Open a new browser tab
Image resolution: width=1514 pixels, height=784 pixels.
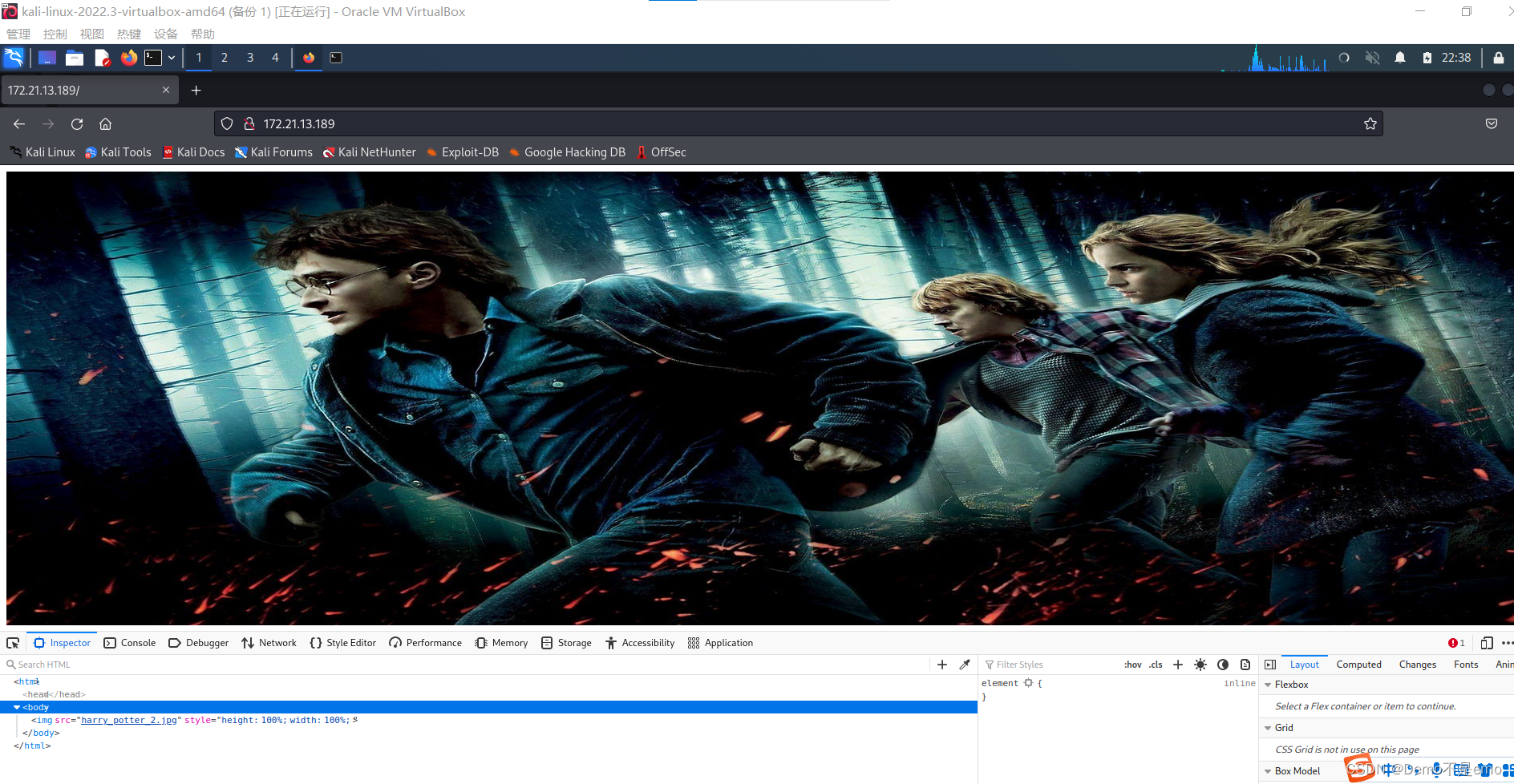pos(196,91)
